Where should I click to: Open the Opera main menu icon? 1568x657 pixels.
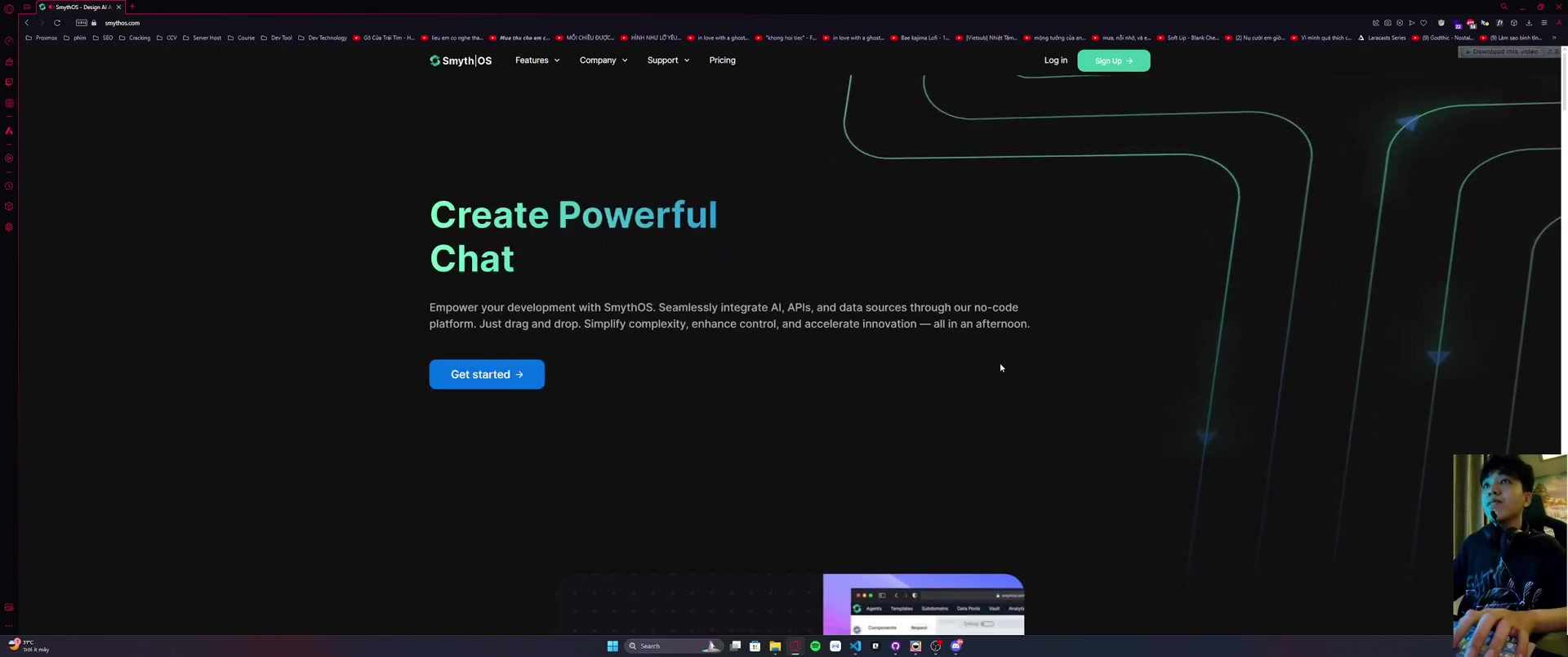point(9,8)
